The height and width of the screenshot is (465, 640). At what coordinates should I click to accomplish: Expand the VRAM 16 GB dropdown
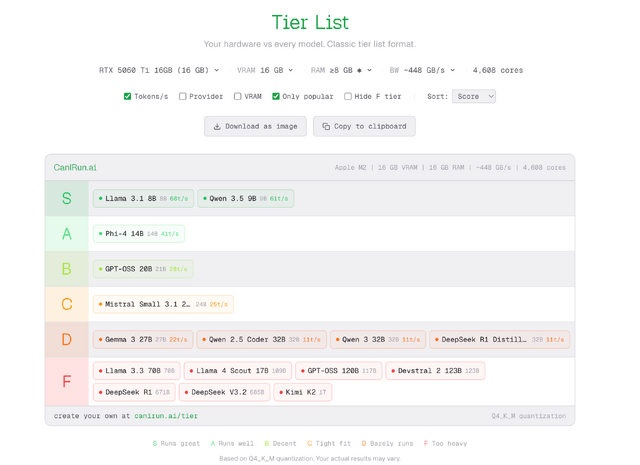[x=266, y=71]
